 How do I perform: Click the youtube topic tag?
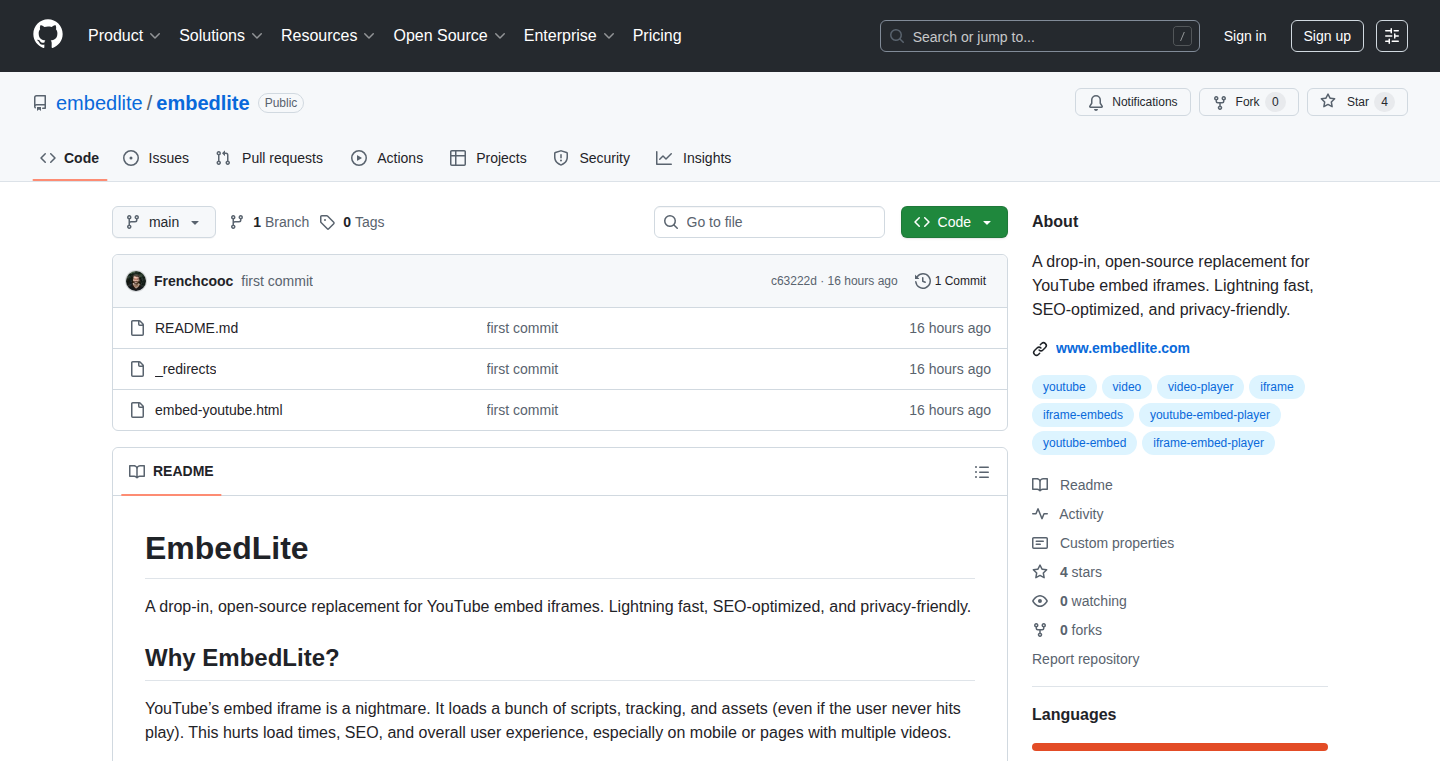(1064, 387)
